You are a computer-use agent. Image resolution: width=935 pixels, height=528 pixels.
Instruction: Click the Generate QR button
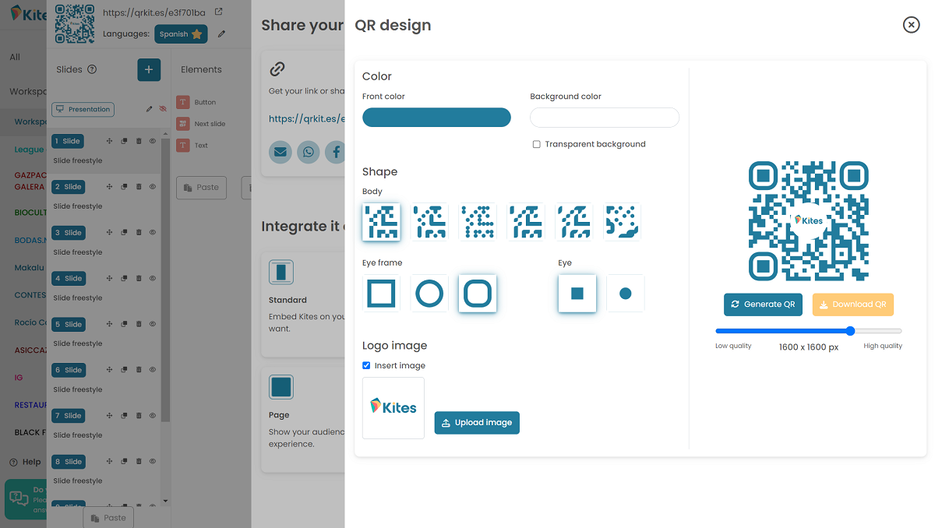(763, 304)
